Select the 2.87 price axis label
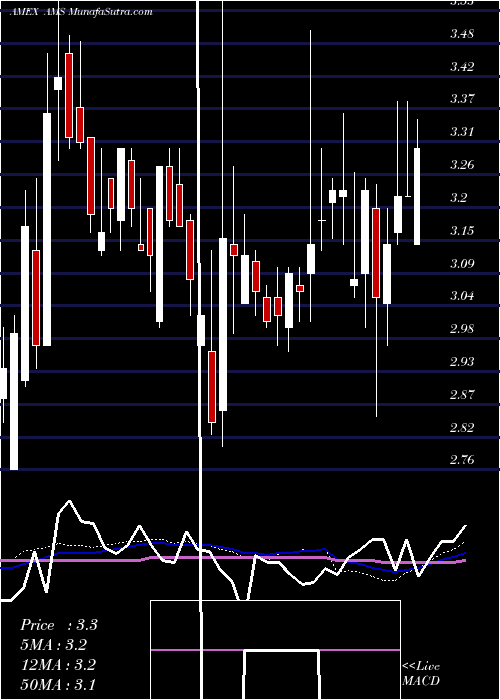Screen dimensions: 500x700 [462, 394]
